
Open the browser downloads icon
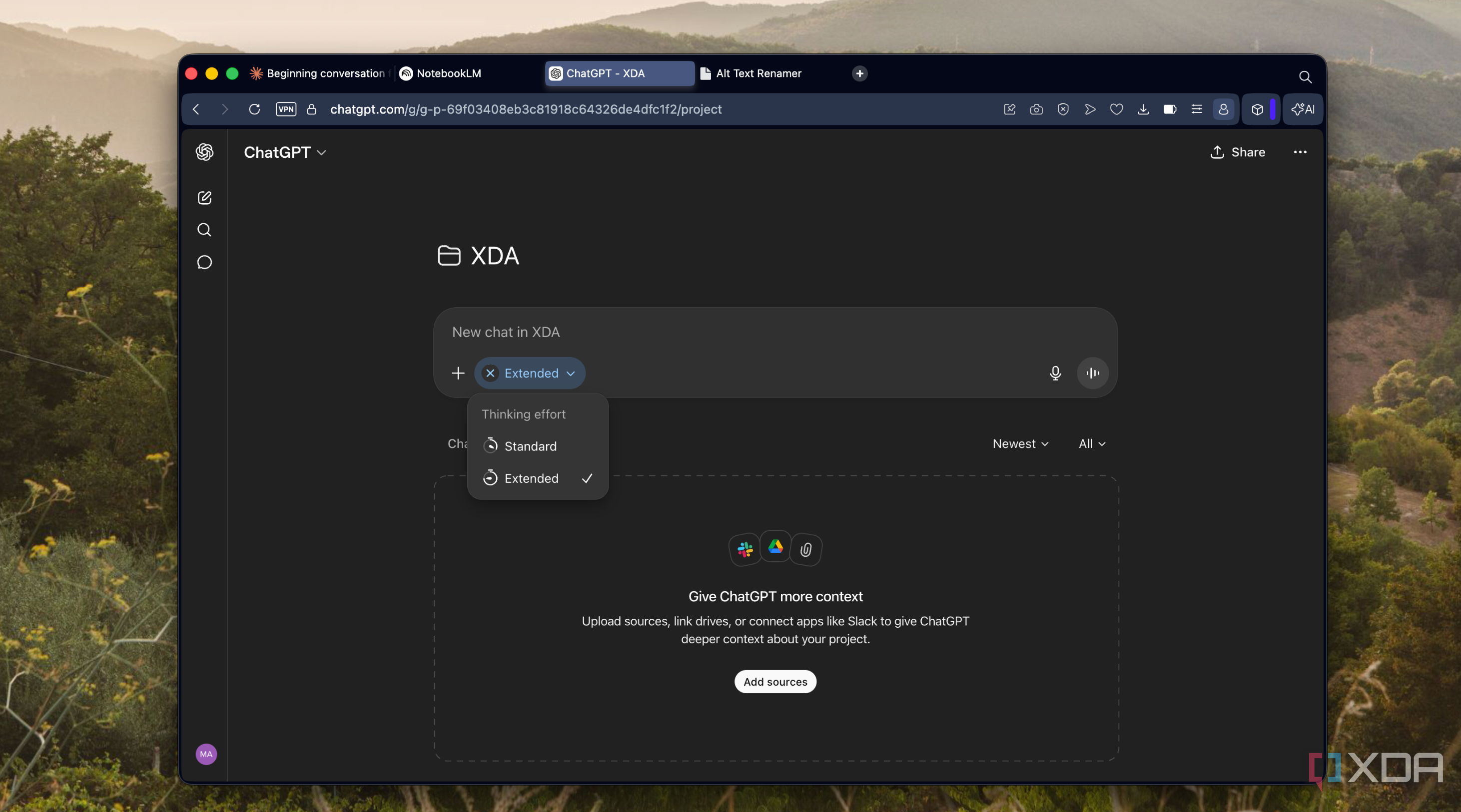1143,109
